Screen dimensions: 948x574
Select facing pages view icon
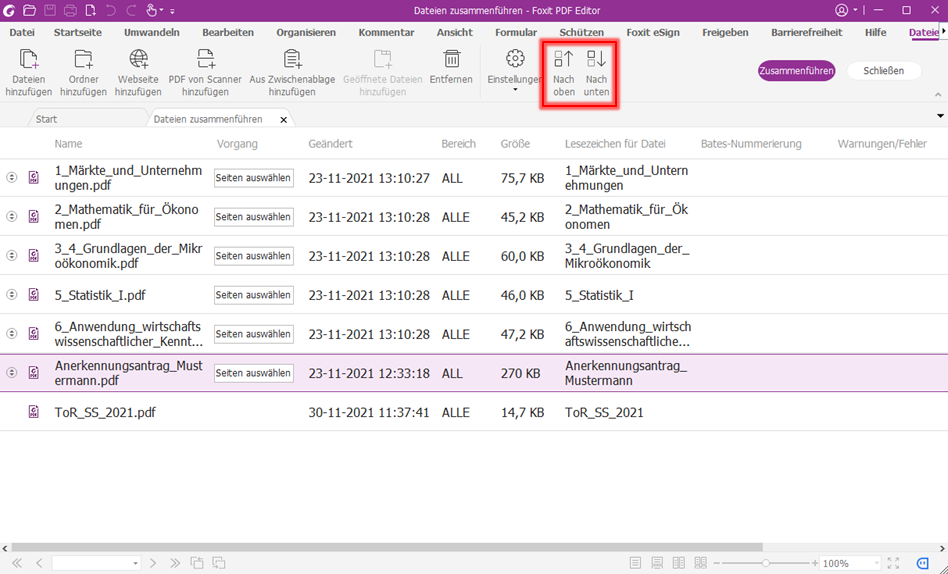point(679,563)
